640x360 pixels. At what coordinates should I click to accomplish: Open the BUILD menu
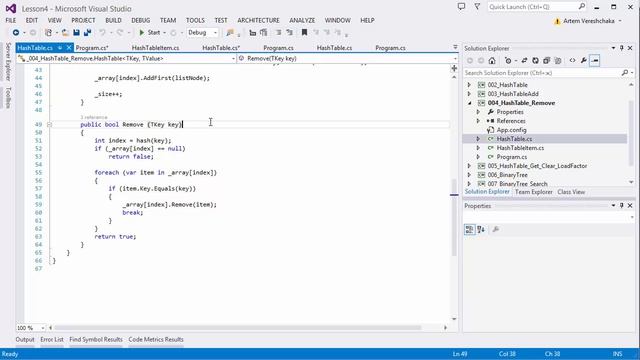pos(113,20)
